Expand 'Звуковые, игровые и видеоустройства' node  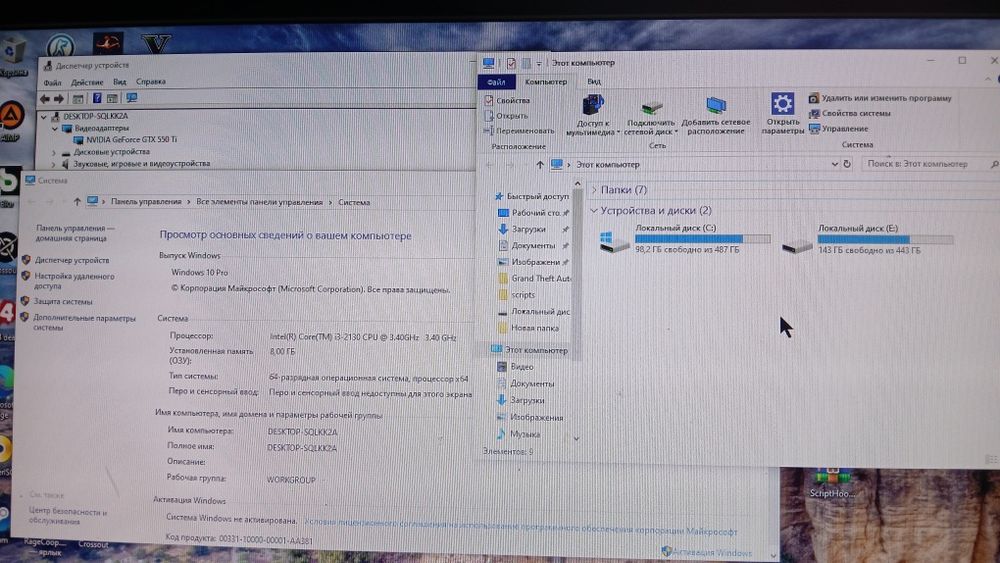tap(54, 165)
